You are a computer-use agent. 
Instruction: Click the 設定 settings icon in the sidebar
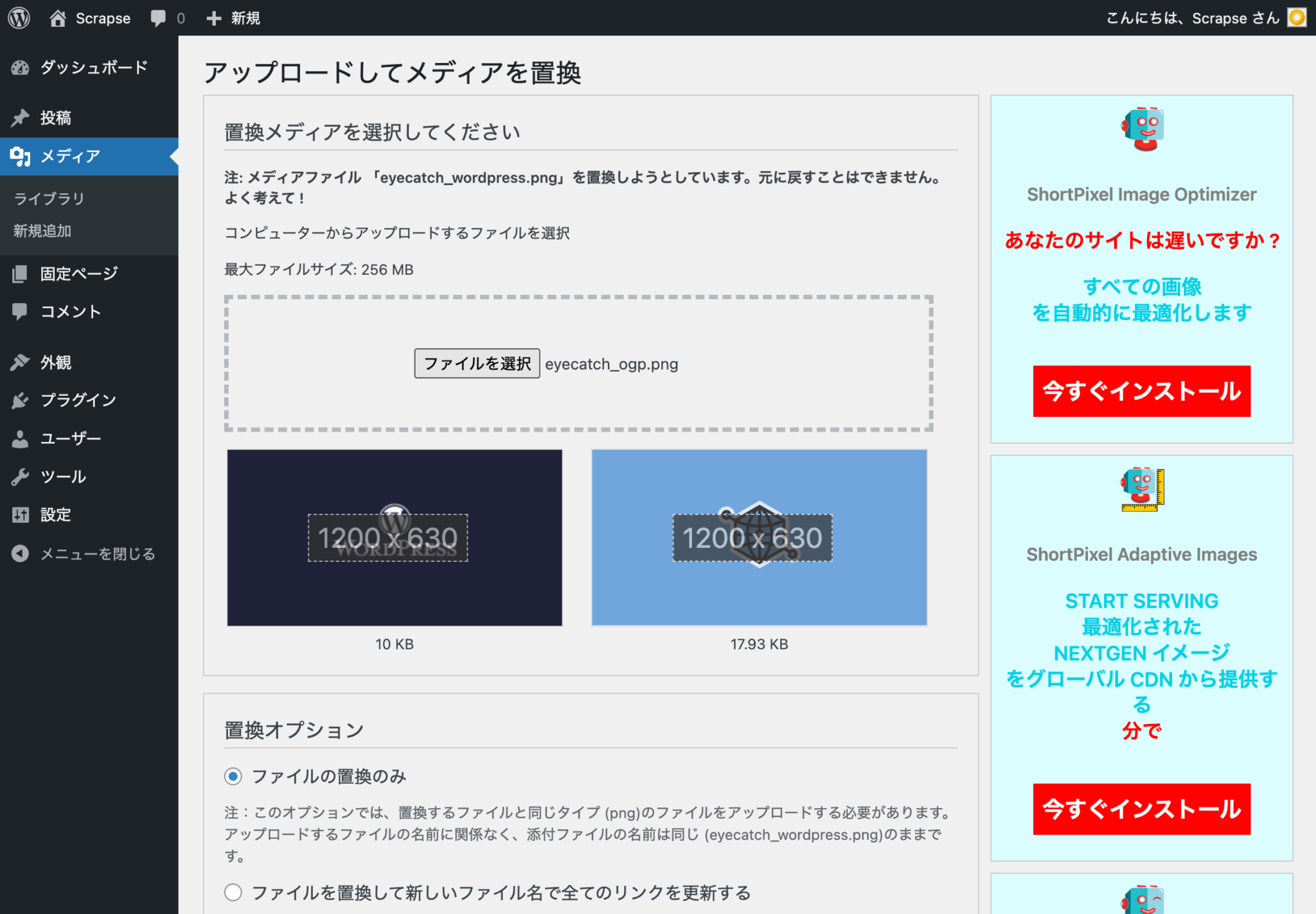pyautogui.click(x=20, y=514)
